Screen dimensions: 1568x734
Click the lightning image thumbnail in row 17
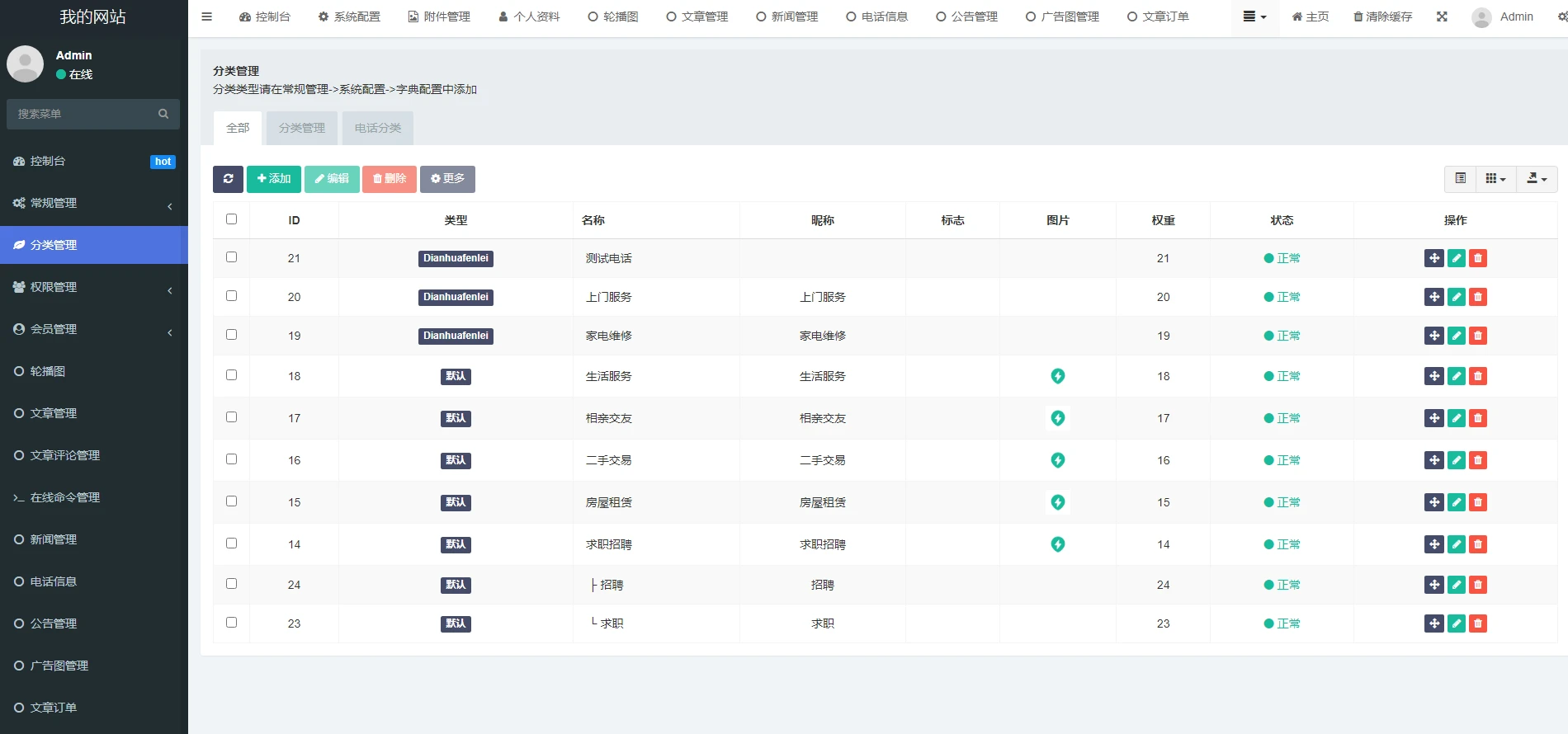[x=1057, y=418]
